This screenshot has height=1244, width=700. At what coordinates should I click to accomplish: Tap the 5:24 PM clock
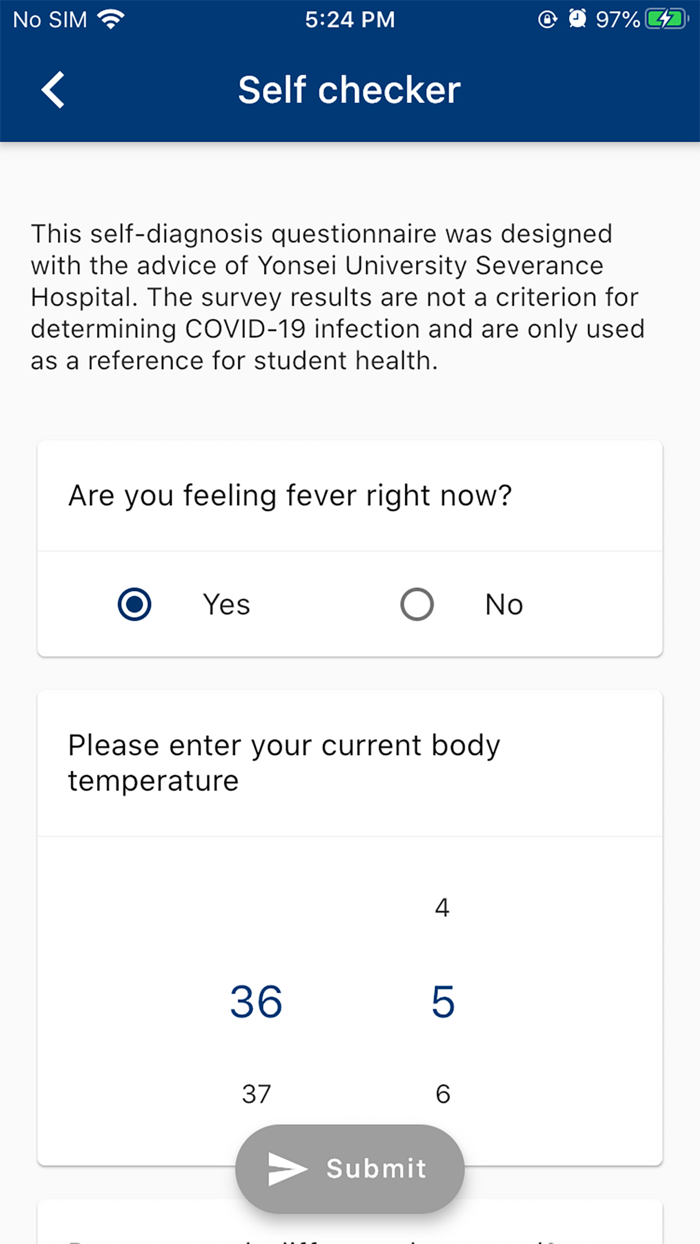click(x=350, y=19)
